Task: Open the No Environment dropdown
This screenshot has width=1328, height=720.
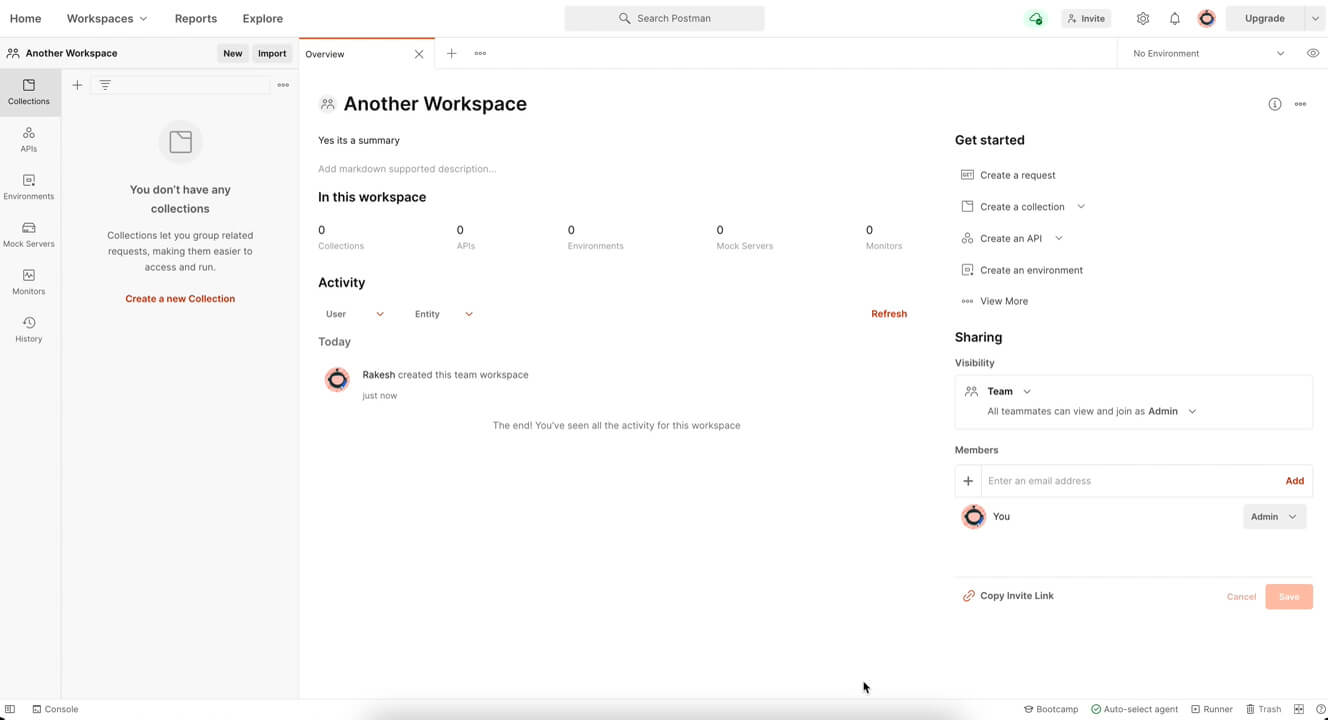Action: coord(1205,52)
